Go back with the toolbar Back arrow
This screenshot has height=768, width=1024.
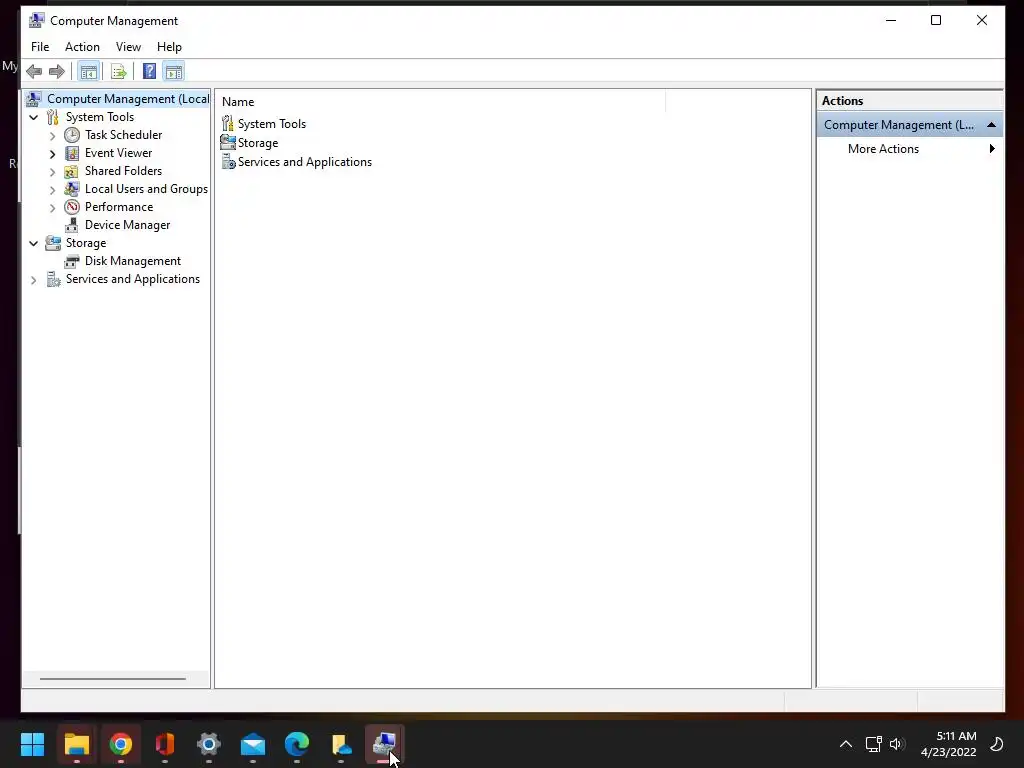tap(34, 71)
